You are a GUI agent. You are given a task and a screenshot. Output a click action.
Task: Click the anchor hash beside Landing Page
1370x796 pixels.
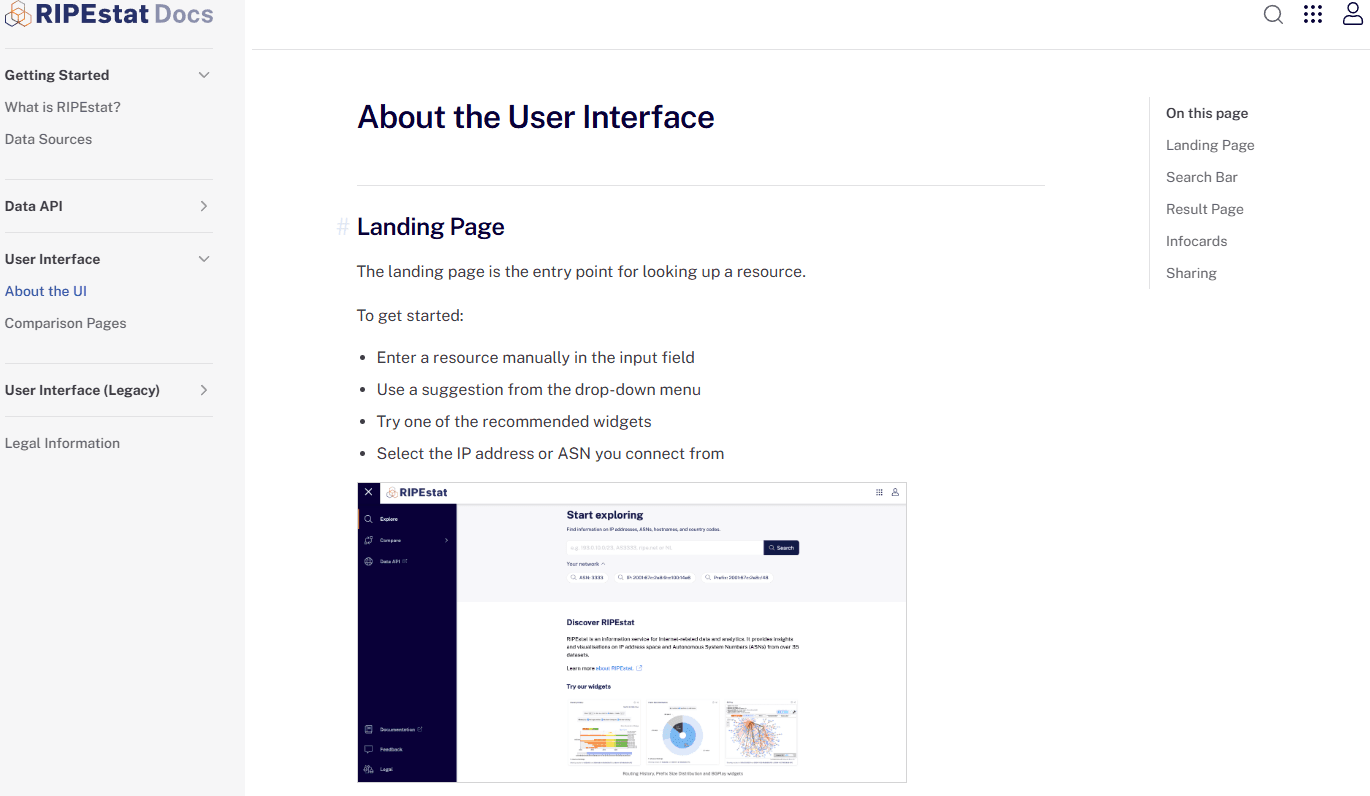(x=343, y=227)
